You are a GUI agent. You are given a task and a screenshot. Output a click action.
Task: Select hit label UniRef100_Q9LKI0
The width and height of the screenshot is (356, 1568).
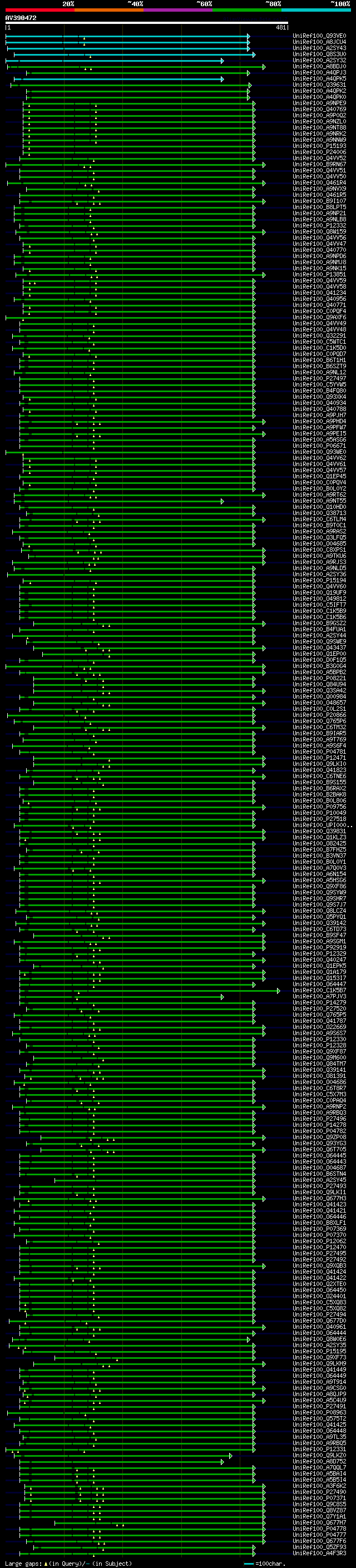[x=319, y=764]
